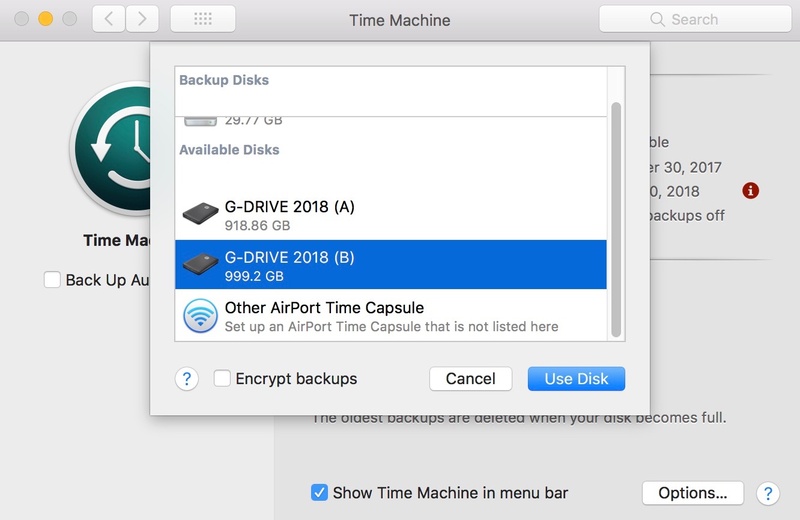Click the 999.2 GB size text
Viewport: 800px width, 520px height.
coord(254,276)
